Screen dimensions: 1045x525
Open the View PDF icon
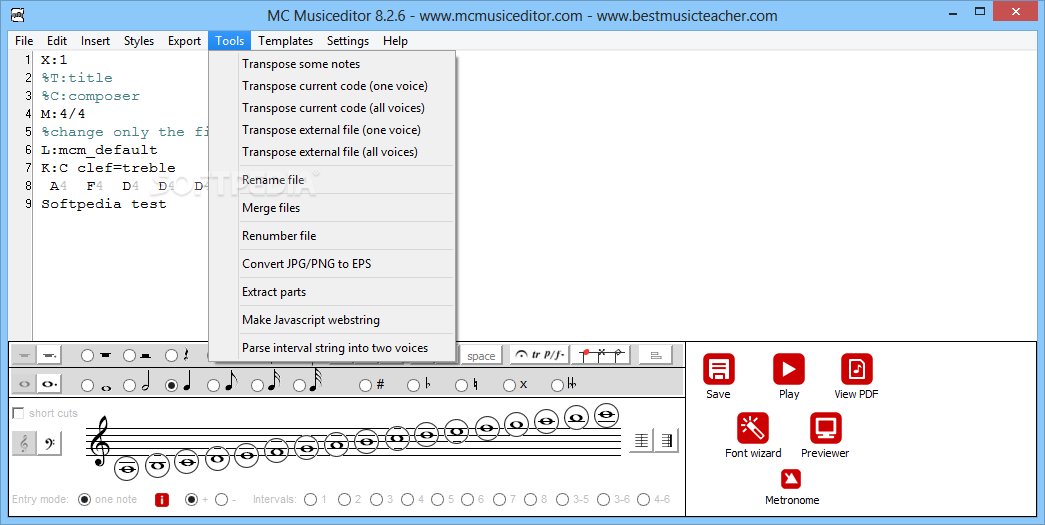pos(856,369)
